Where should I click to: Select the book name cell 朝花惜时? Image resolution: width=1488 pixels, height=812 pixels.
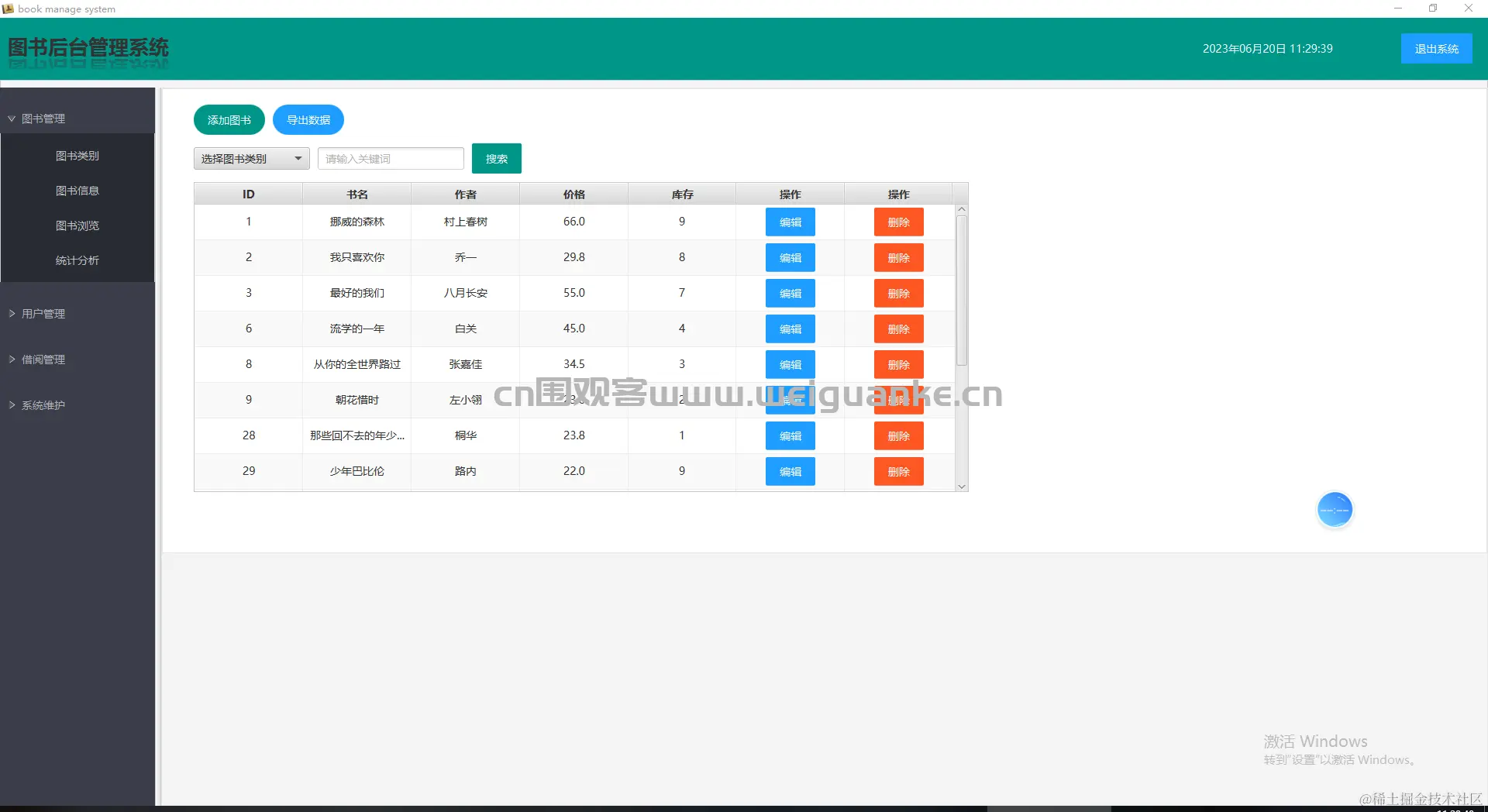click(357, 400)
